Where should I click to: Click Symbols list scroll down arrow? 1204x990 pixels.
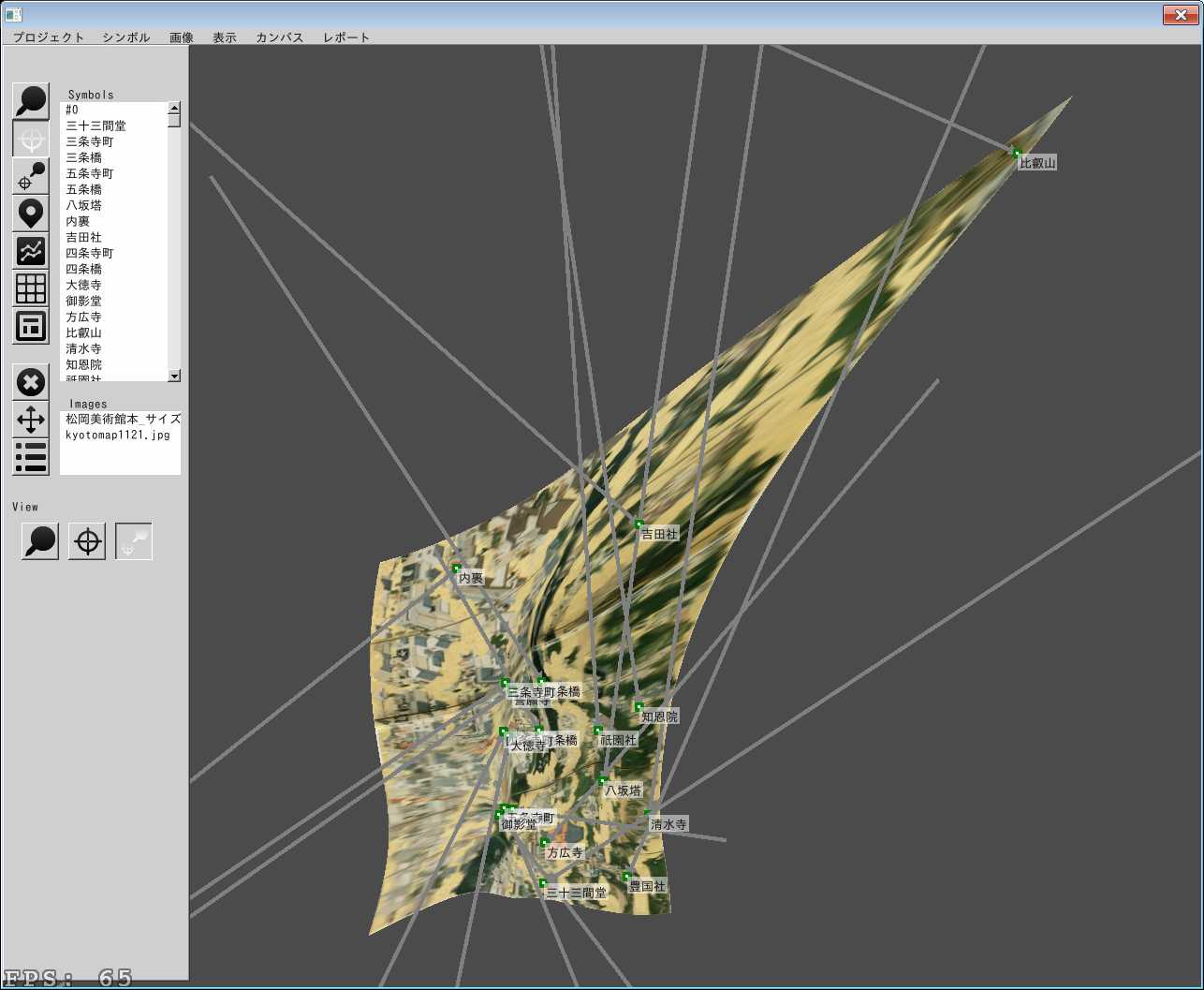tap(174, 376)
